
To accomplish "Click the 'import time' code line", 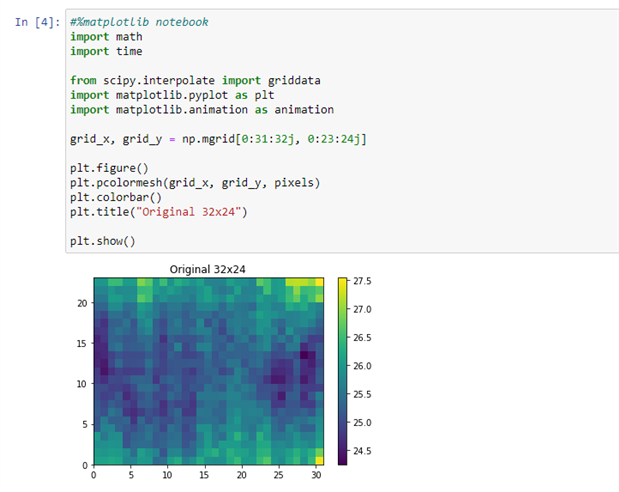I will click(x=106, y=51).
